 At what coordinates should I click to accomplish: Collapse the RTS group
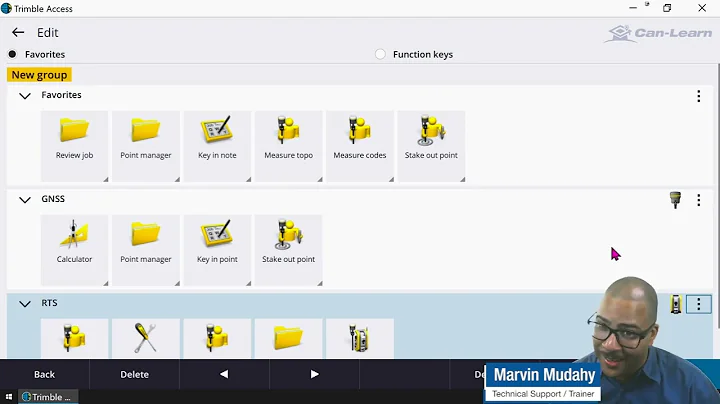click(25, 303)
